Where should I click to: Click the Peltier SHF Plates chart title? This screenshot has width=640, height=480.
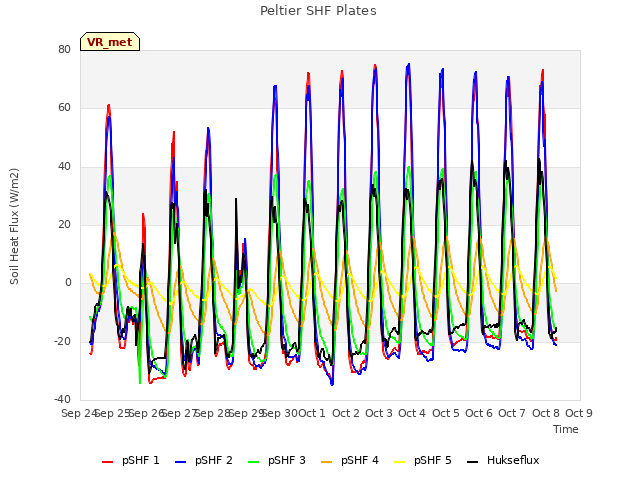pos(318,11)
